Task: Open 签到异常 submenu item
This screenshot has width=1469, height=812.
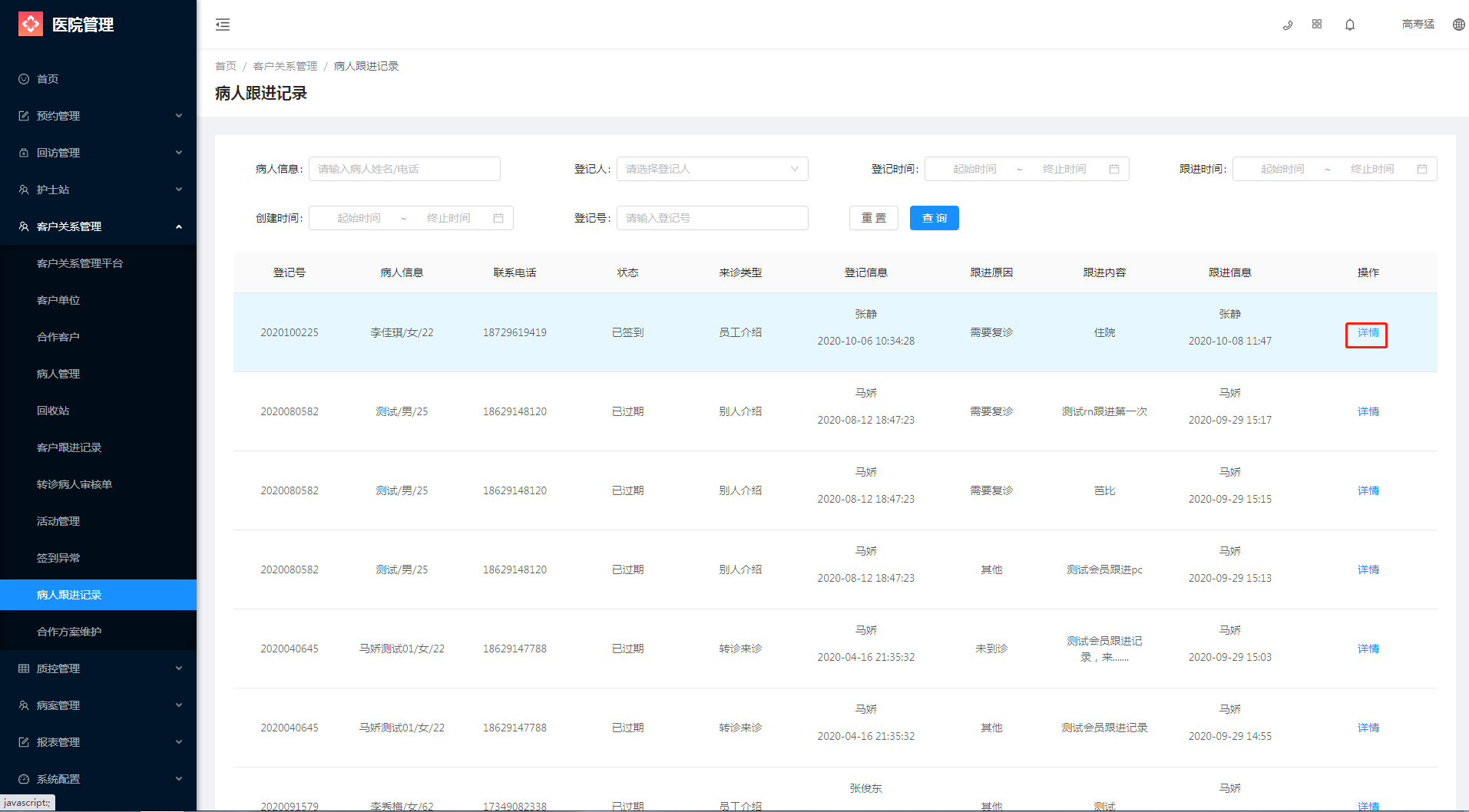Action: pos(98,558)
